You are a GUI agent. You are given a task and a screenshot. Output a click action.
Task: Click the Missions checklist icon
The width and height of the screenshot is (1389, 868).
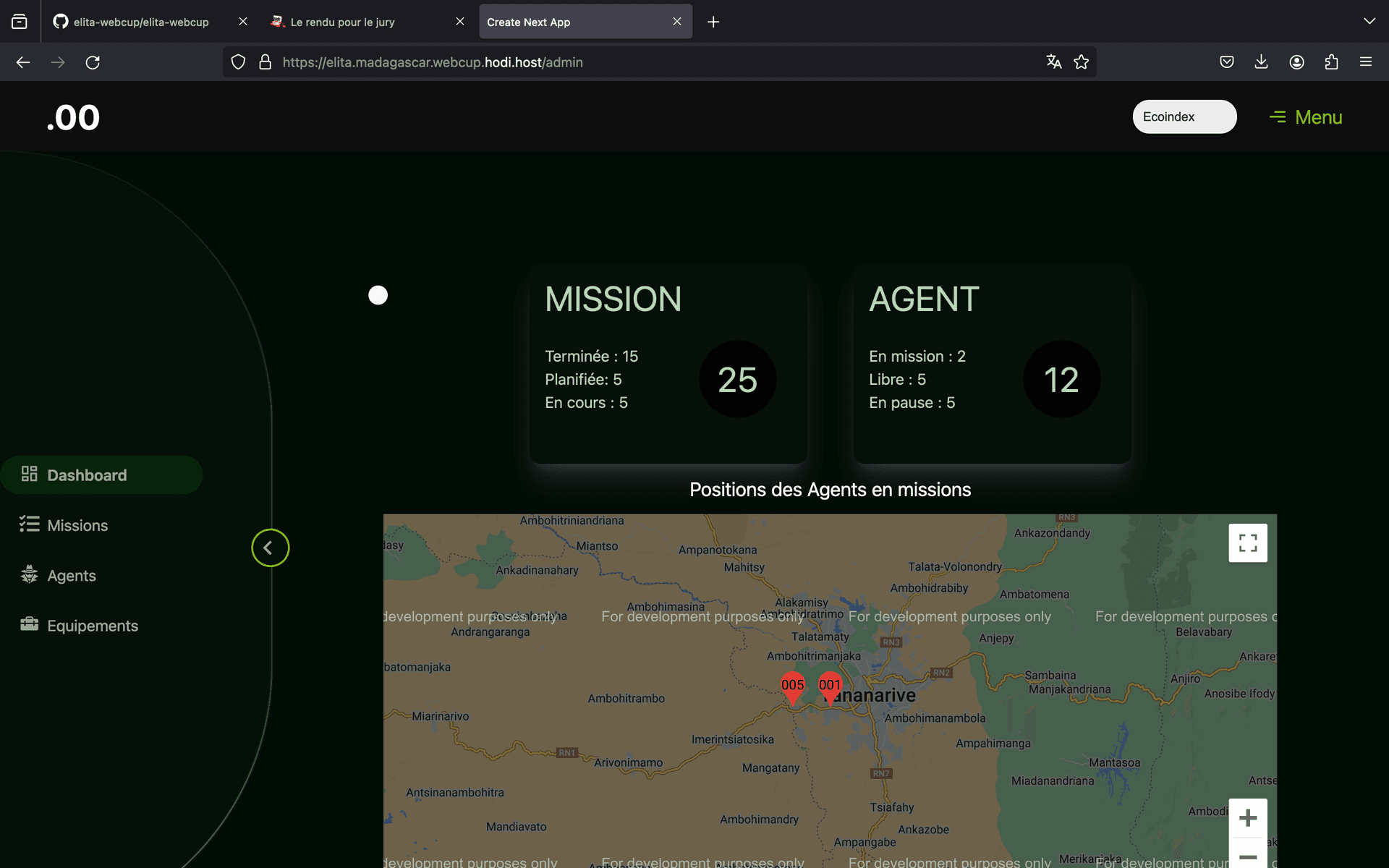29,524
